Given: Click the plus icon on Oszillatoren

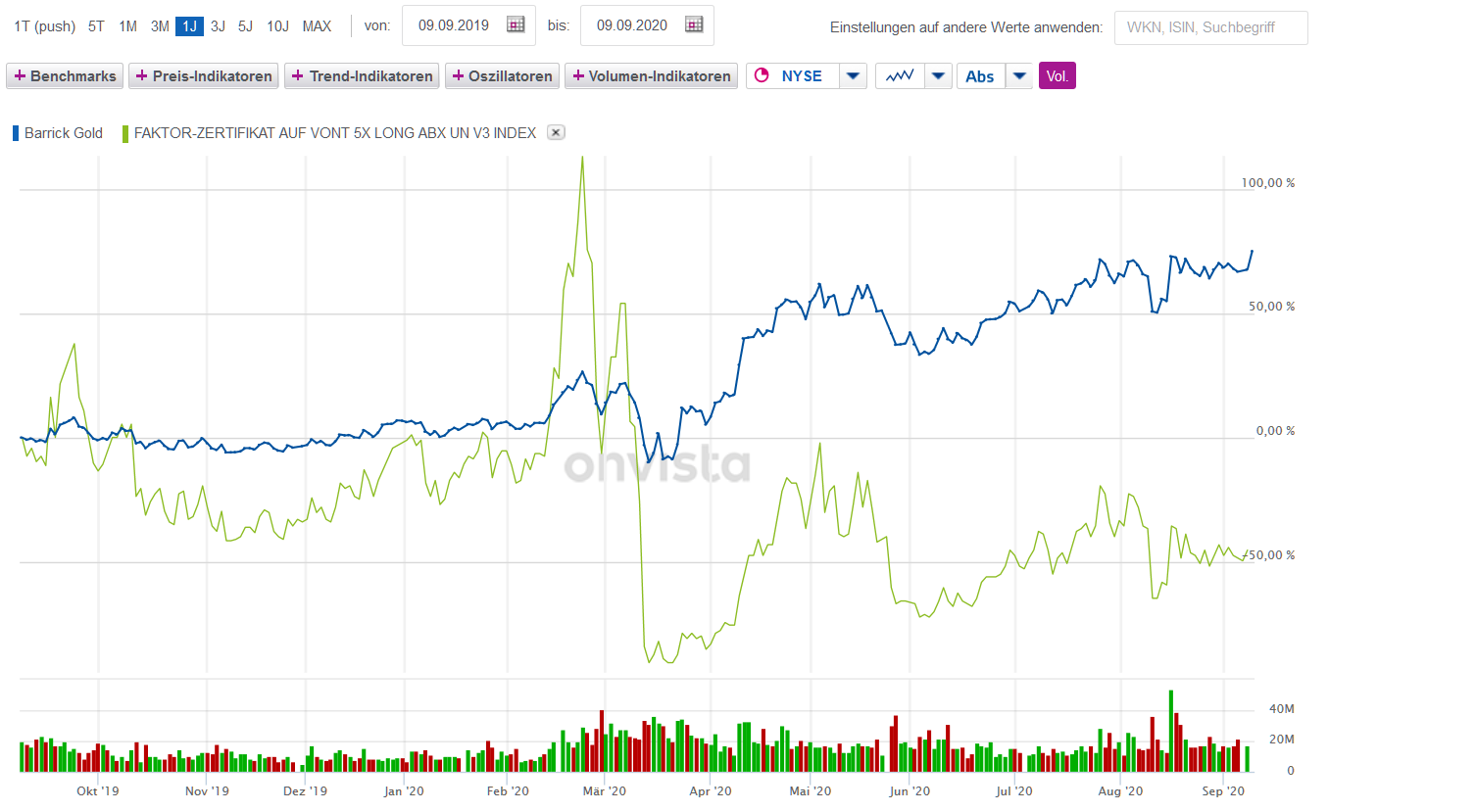Looking at the screenshot, I should (458, 75).
